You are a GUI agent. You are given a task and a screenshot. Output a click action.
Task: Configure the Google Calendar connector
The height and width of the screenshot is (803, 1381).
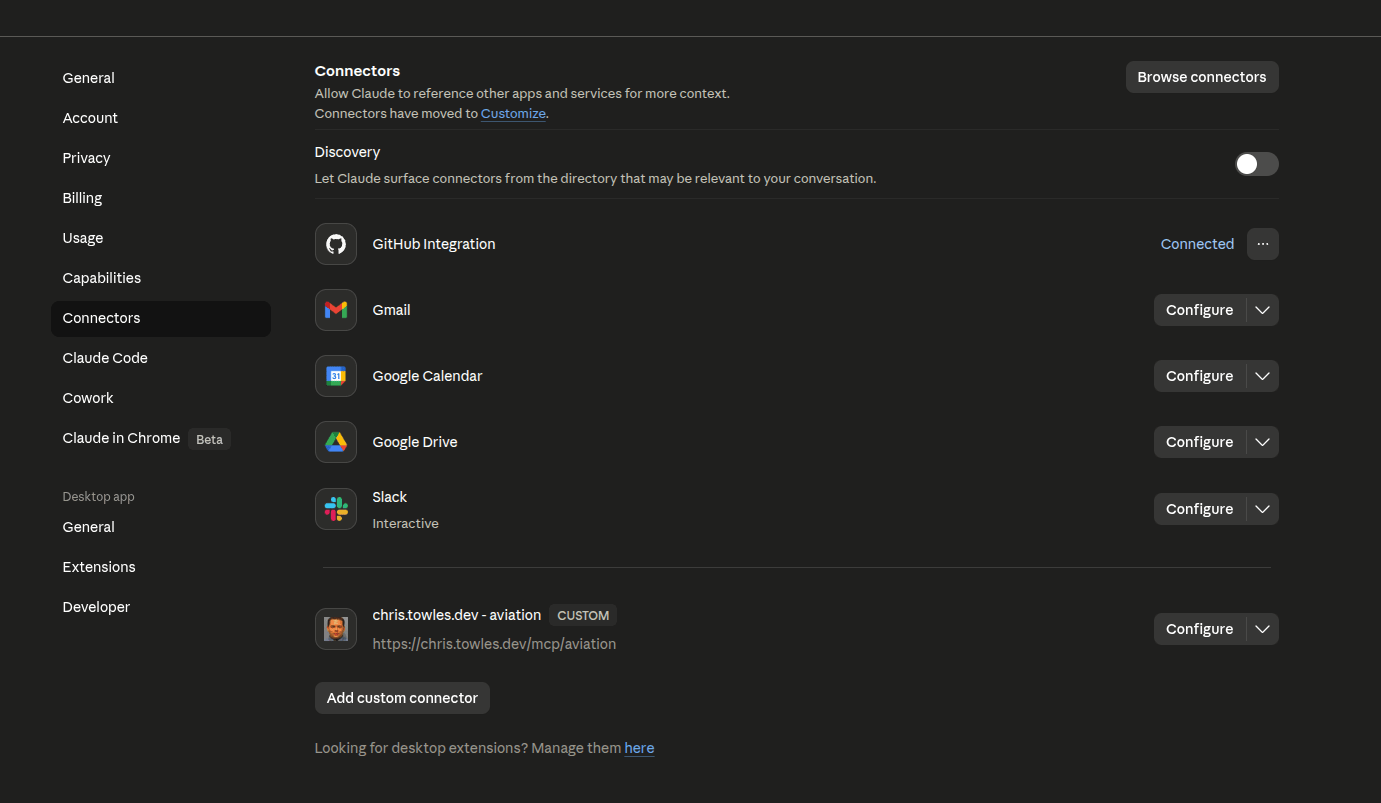click(1200, 376)
